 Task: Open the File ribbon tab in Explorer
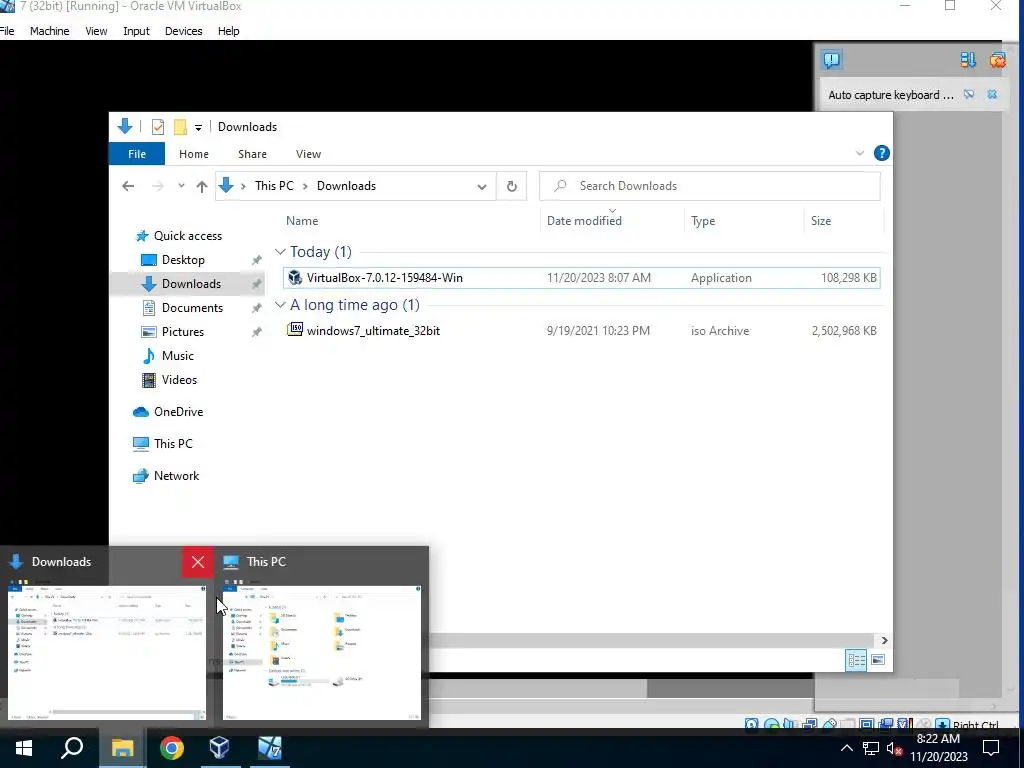(x=136, y=154)
